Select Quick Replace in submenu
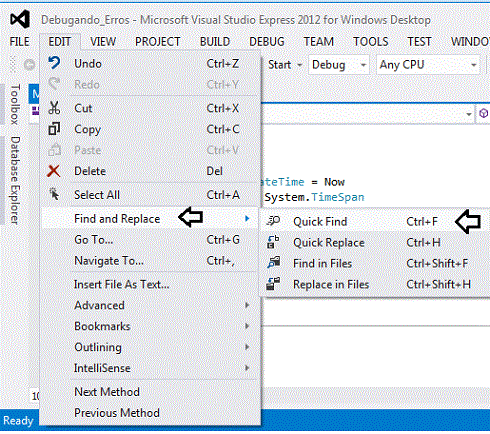 coord(375,242)
